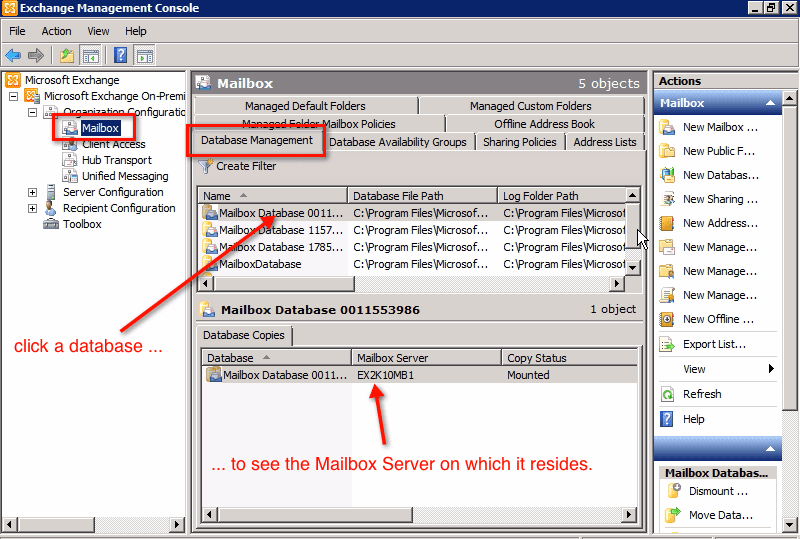Select Client Access in the tree
Viewport: 800px width, 539px height.
pyautogui.click(x=114, y=144)
